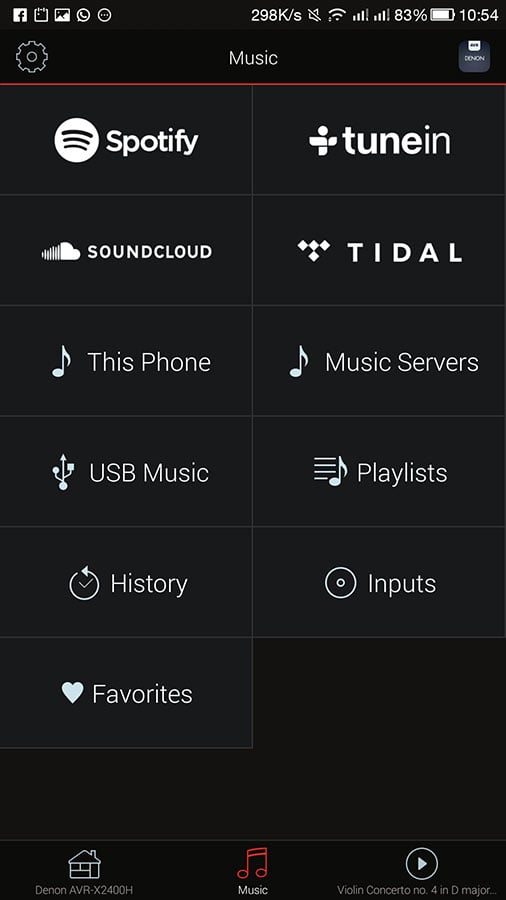
Task: Tap the WhatsApp status bar icon
Action: tap(83, 15)
